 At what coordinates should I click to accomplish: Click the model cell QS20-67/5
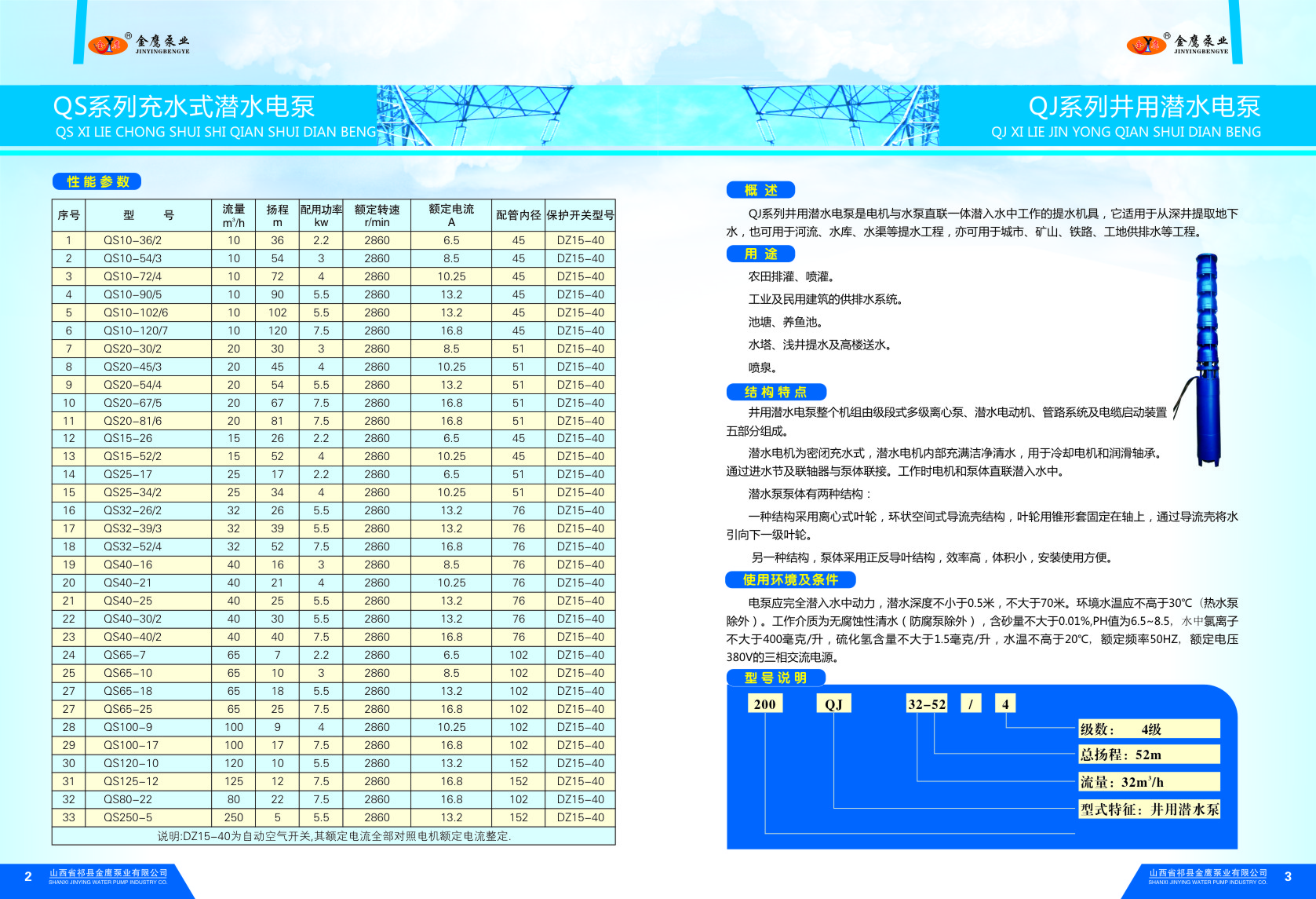click(x=148, y=403)
